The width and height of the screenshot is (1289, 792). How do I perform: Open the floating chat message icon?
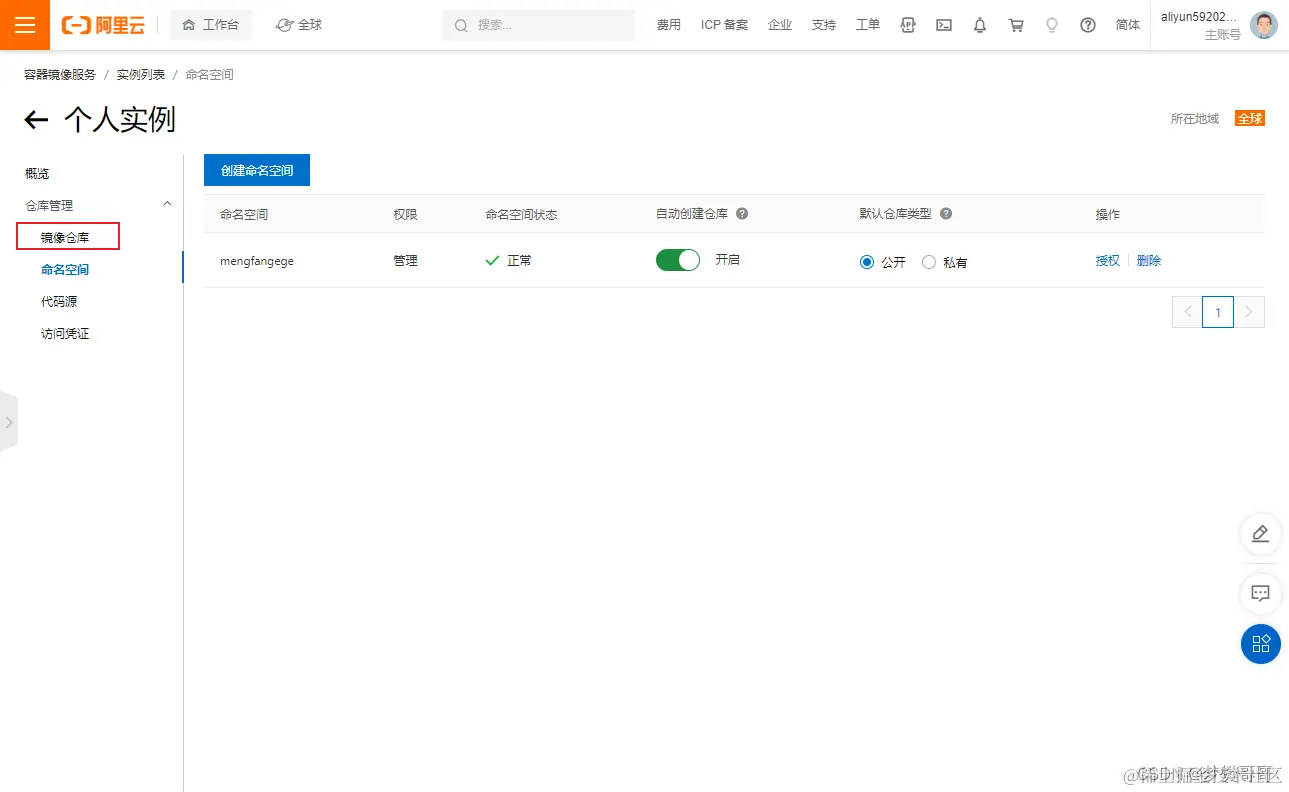click(x=1260, y=594)
